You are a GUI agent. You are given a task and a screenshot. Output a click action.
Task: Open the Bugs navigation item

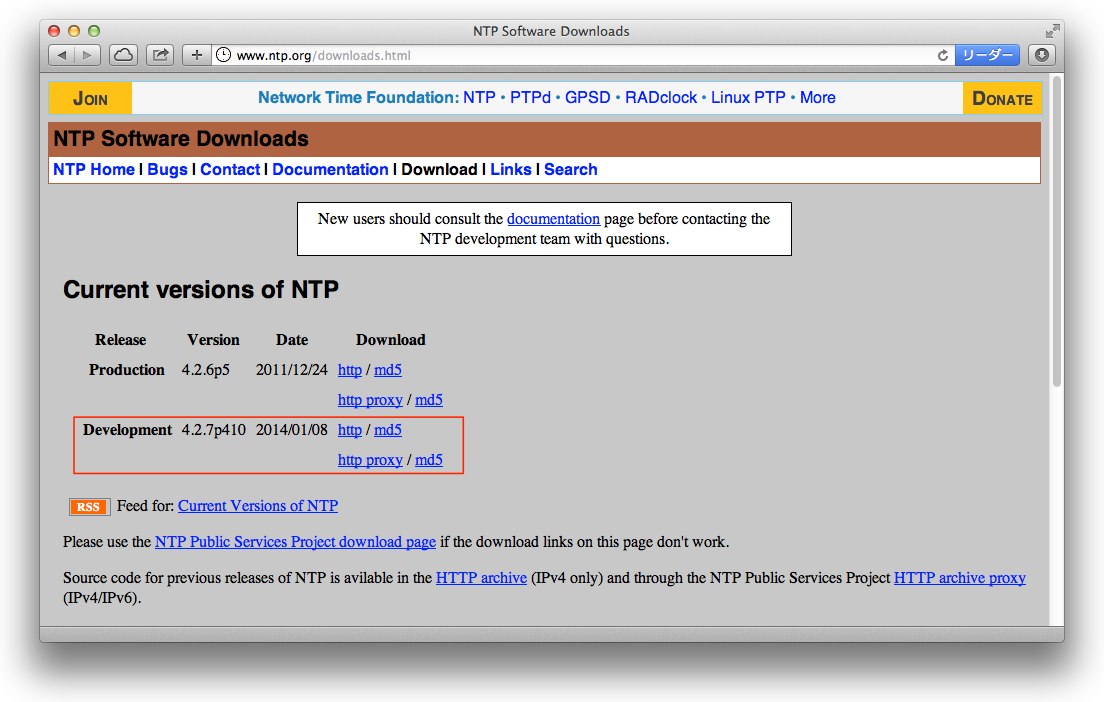tap(167, 169)
